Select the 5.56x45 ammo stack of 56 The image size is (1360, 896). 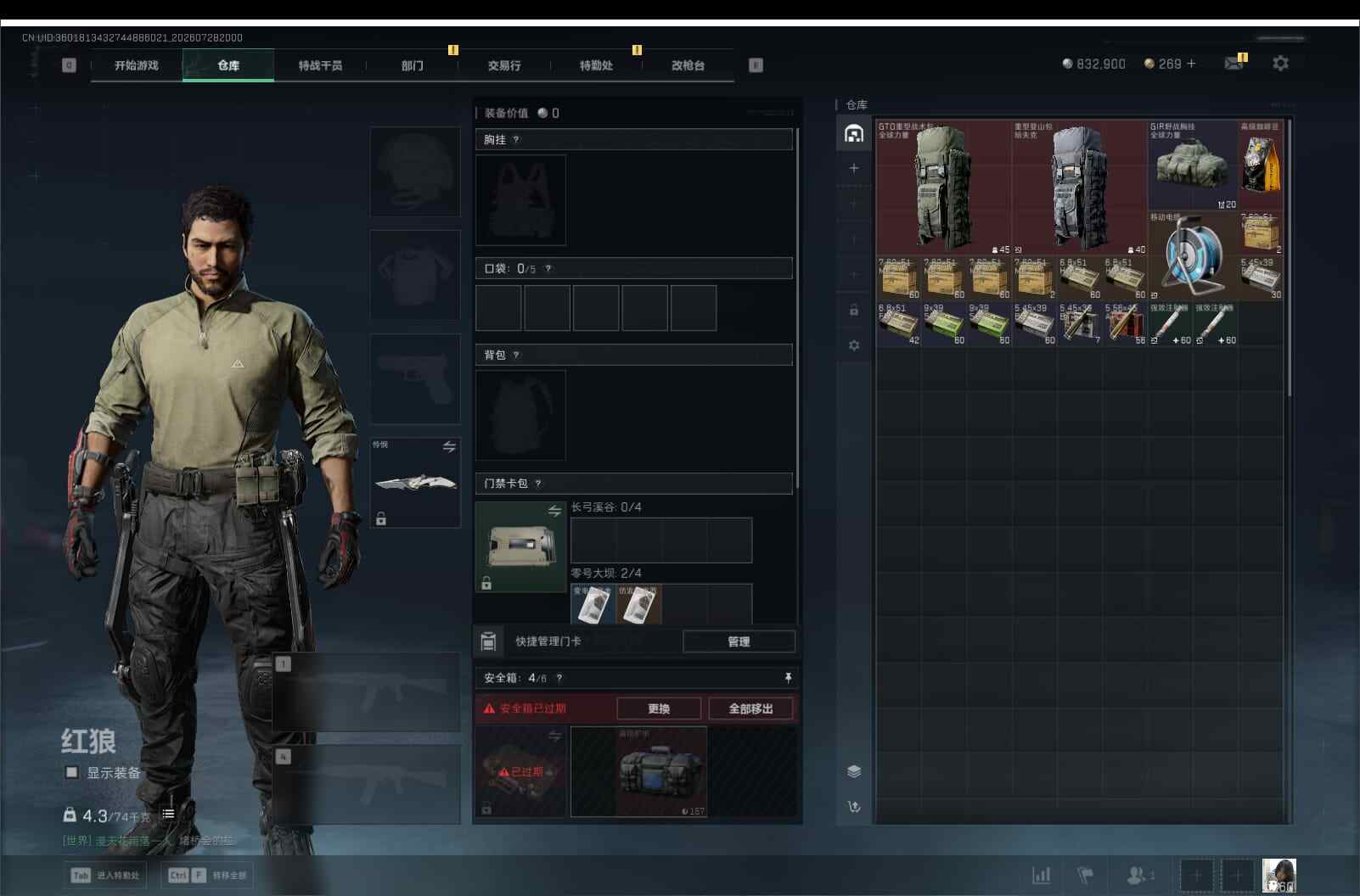[1125, 324]
